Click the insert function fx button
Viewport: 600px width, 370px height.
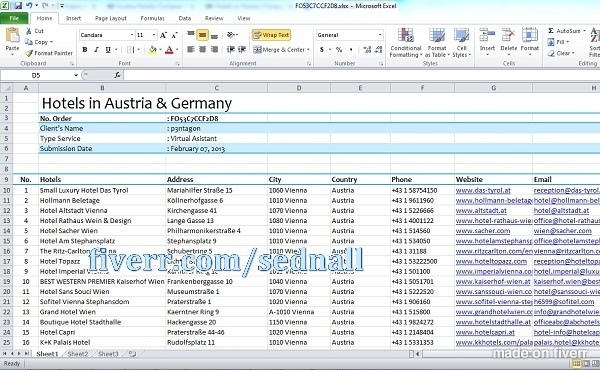pos(117,75)
